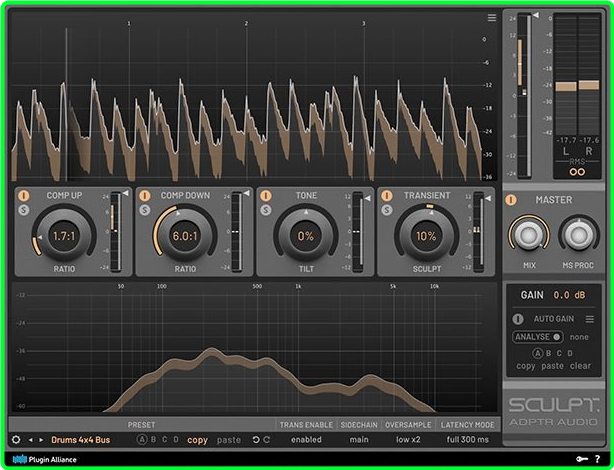Click paste in the auto gain panel
The height and width of the screenshot is (470, 614).
553,366
